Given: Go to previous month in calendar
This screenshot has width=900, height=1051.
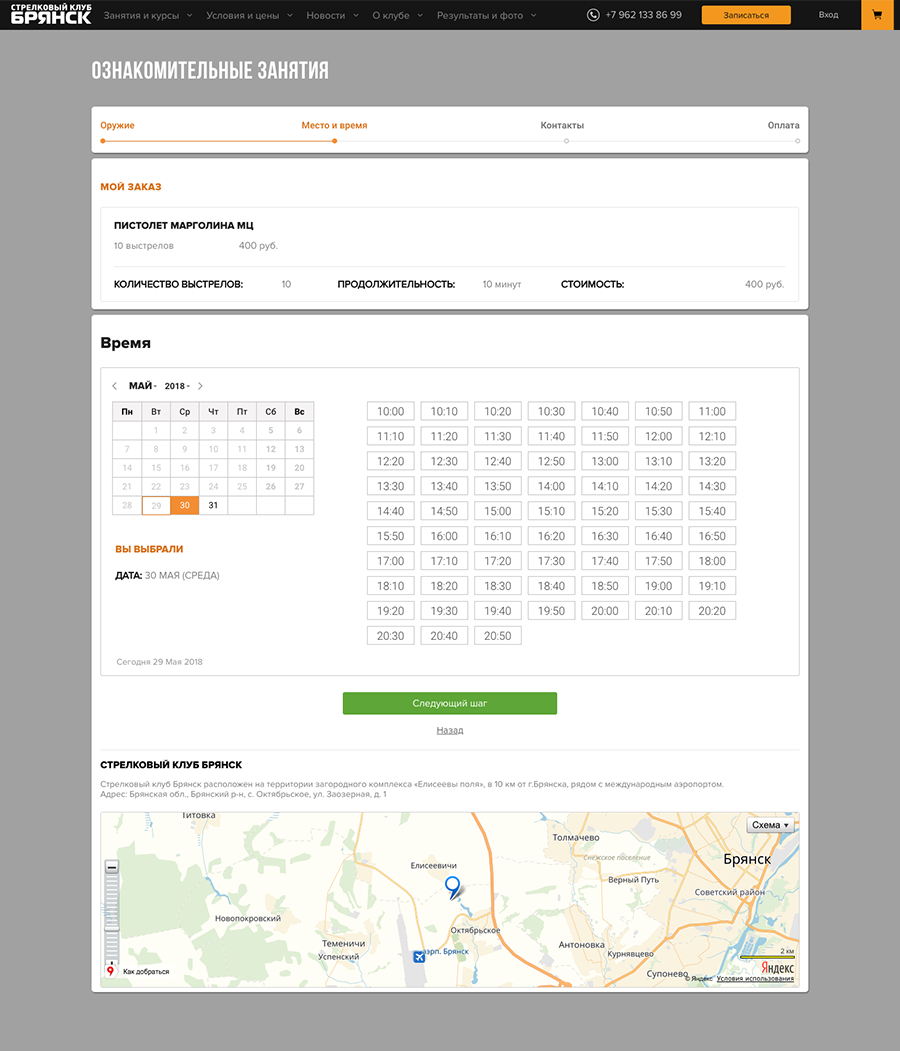Looking at the screenshot, I should [115, 386].
